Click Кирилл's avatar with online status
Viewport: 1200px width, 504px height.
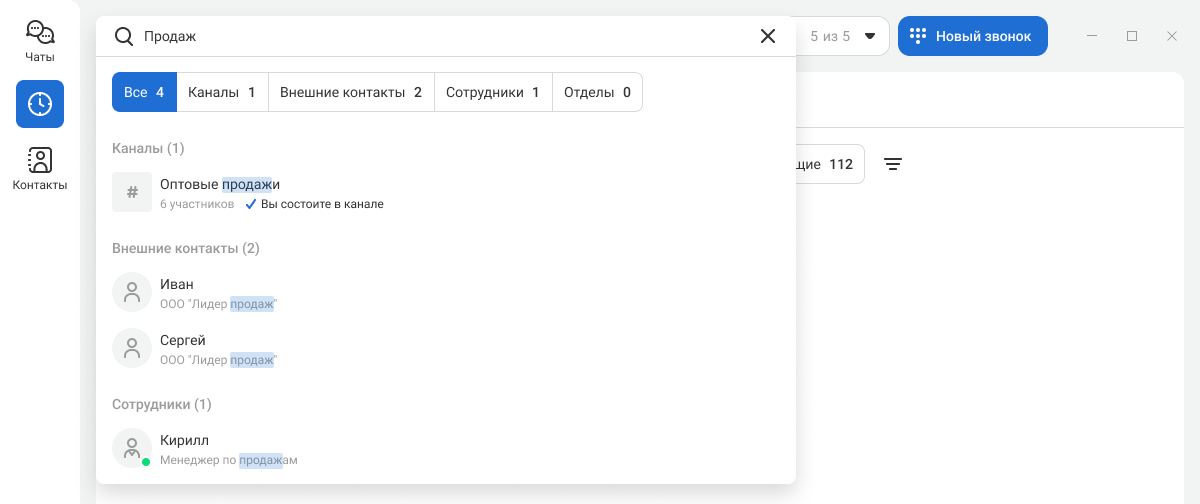(132, 448)
